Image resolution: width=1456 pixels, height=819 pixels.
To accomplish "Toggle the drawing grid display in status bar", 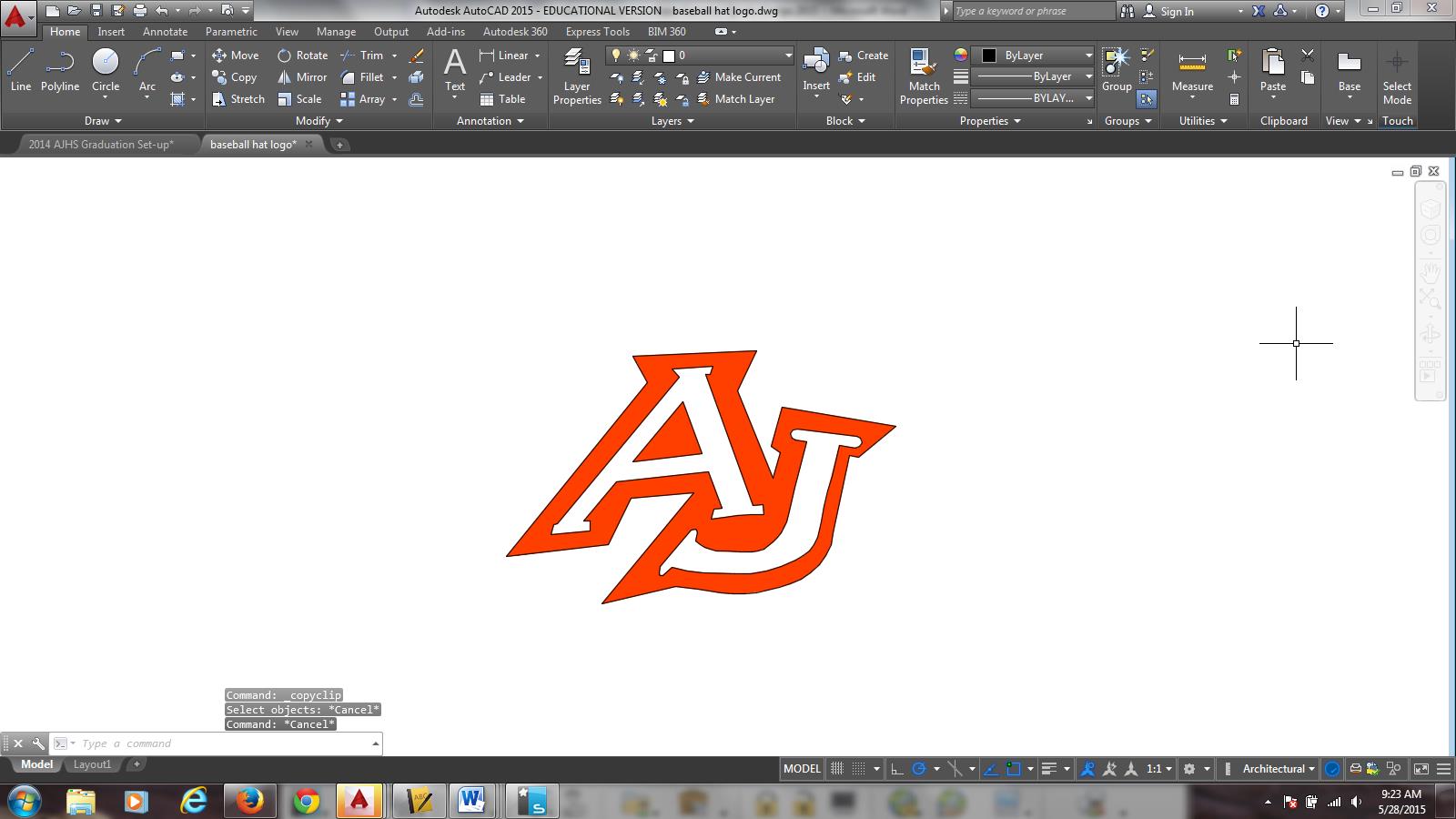I will 837,769.
